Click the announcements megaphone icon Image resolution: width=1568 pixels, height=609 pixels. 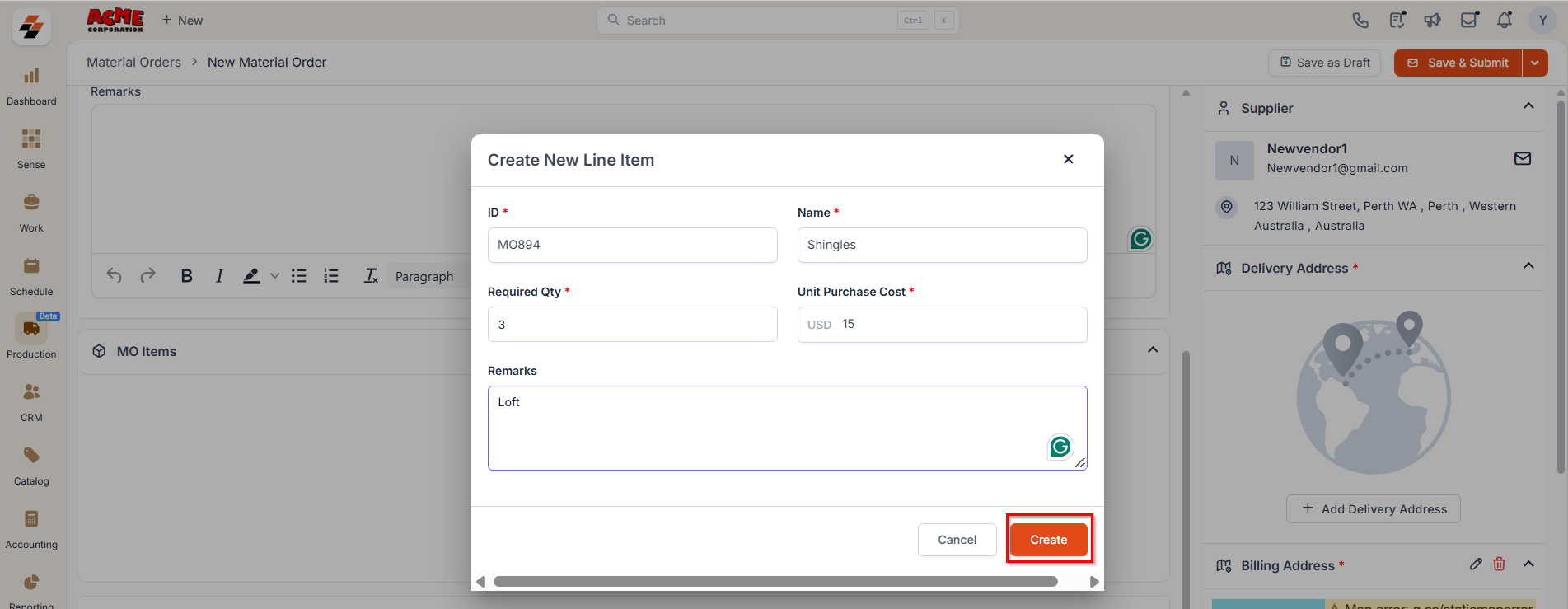pos(1433,21)
